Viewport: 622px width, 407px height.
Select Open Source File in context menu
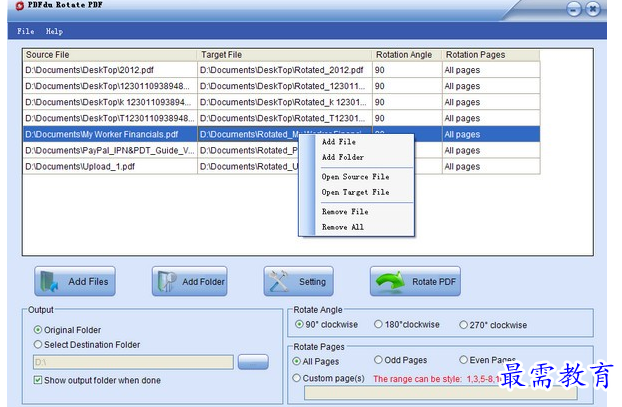pyautogui.click(x=355, y=177)
